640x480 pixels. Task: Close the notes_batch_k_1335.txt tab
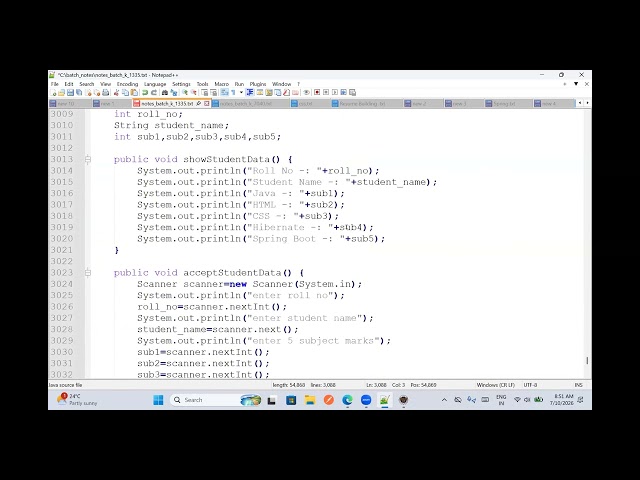[x=207, y=104]
